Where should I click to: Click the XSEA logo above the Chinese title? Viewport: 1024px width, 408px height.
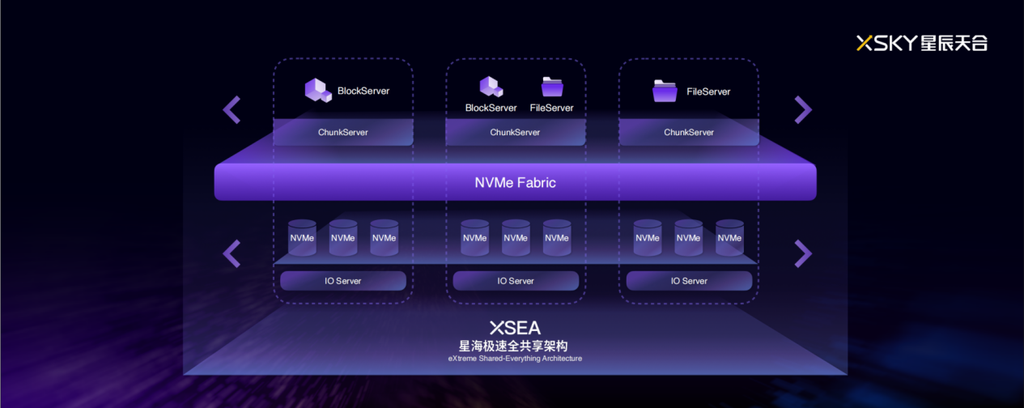[x=515, y=328]
